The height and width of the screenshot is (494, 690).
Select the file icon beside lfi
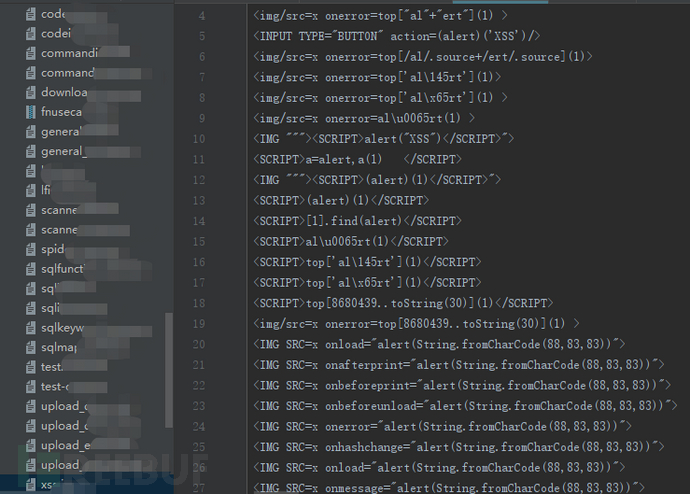(30, 190)
